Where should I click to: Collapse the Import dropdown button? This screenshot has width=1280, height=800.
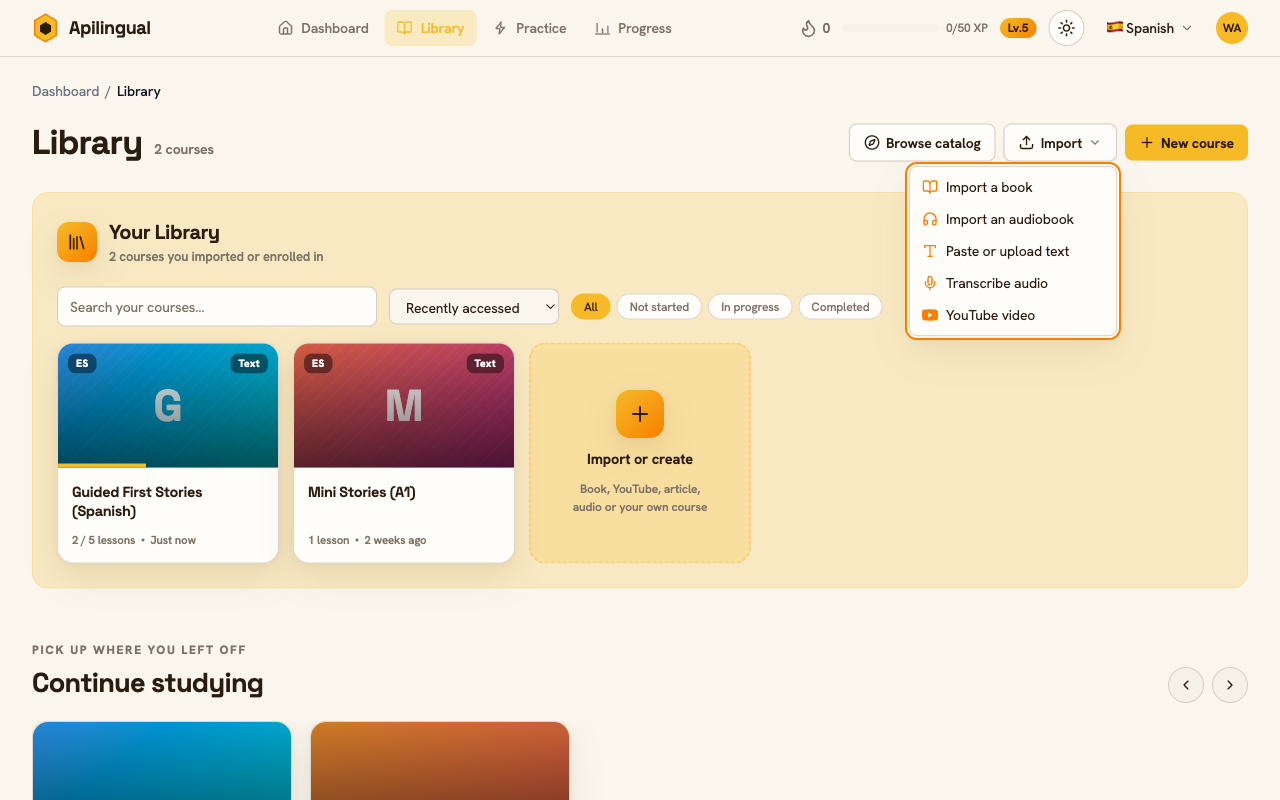click(1060, 143)
